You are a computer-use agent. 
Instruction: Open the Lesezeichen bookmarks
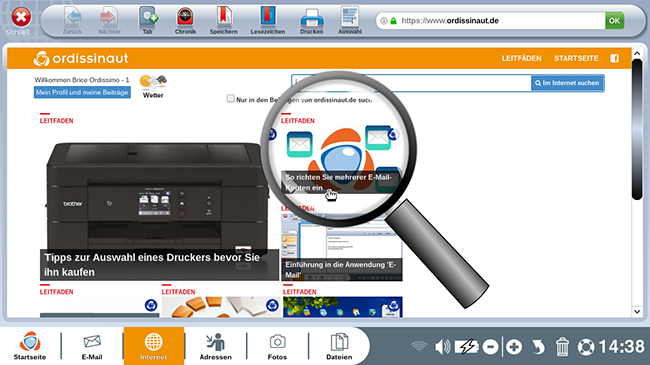[x=268, y=20]
